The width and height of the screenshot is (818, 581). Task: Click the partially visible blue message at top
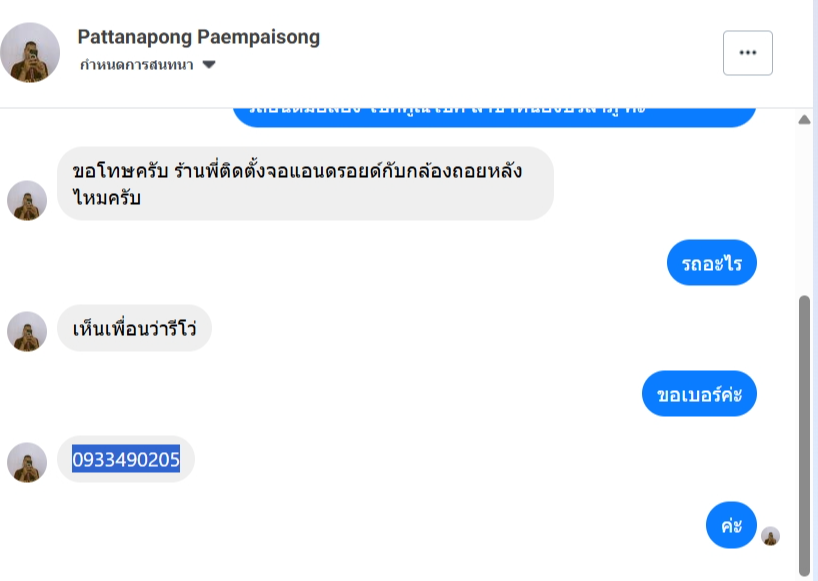point(494,117)
